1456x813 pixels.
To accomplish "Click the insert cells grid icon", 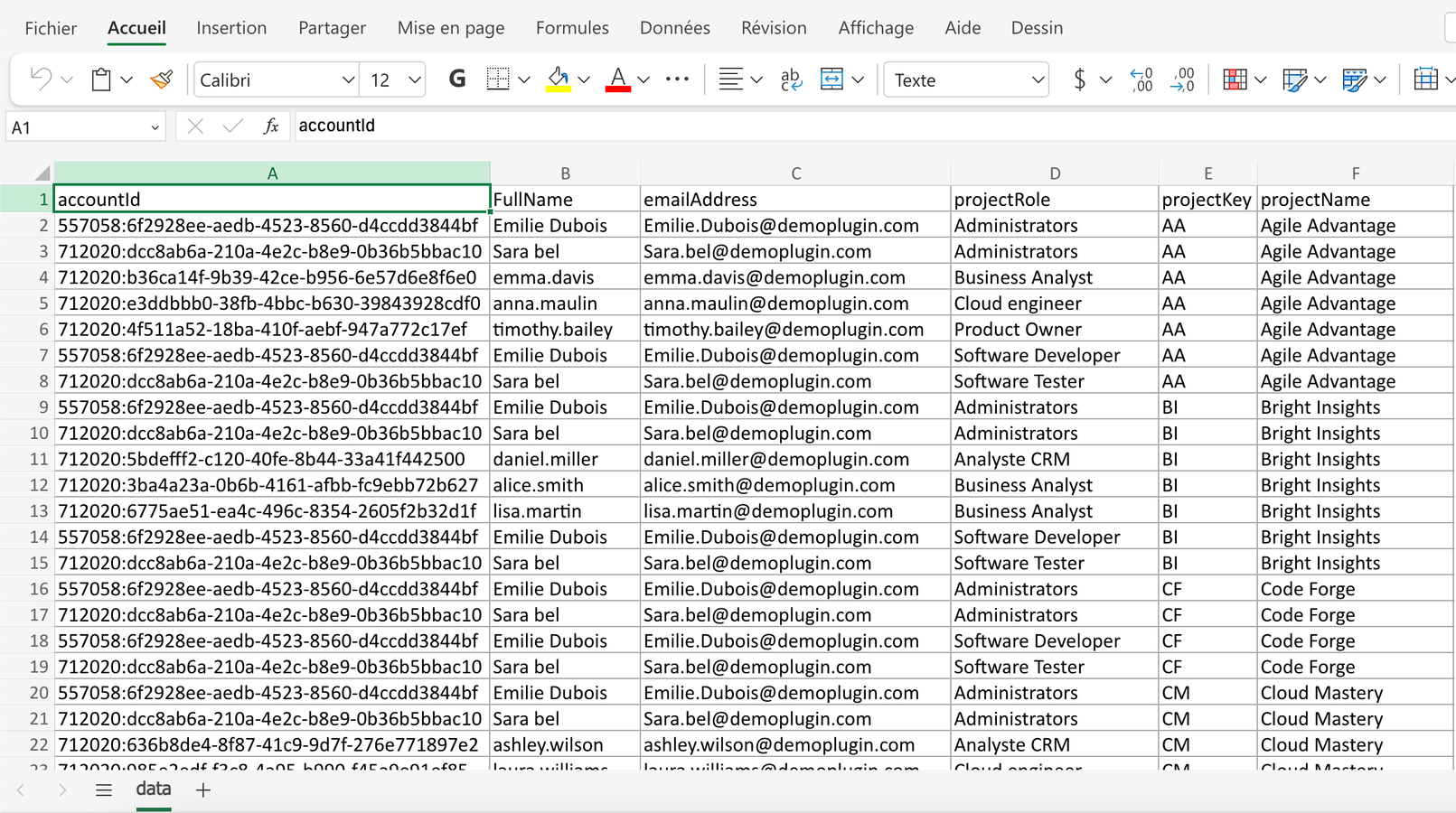I will coord(1425,79).
